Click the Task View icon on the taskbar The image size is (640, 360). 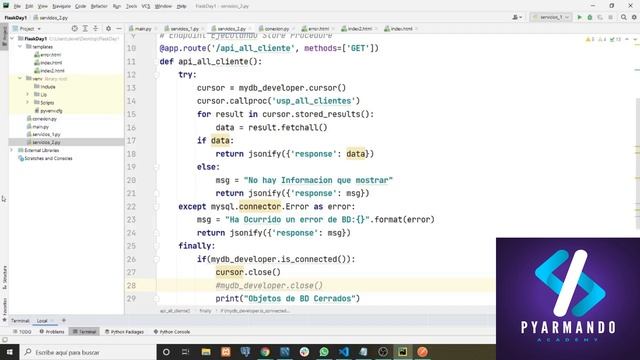tap(185, 352)
